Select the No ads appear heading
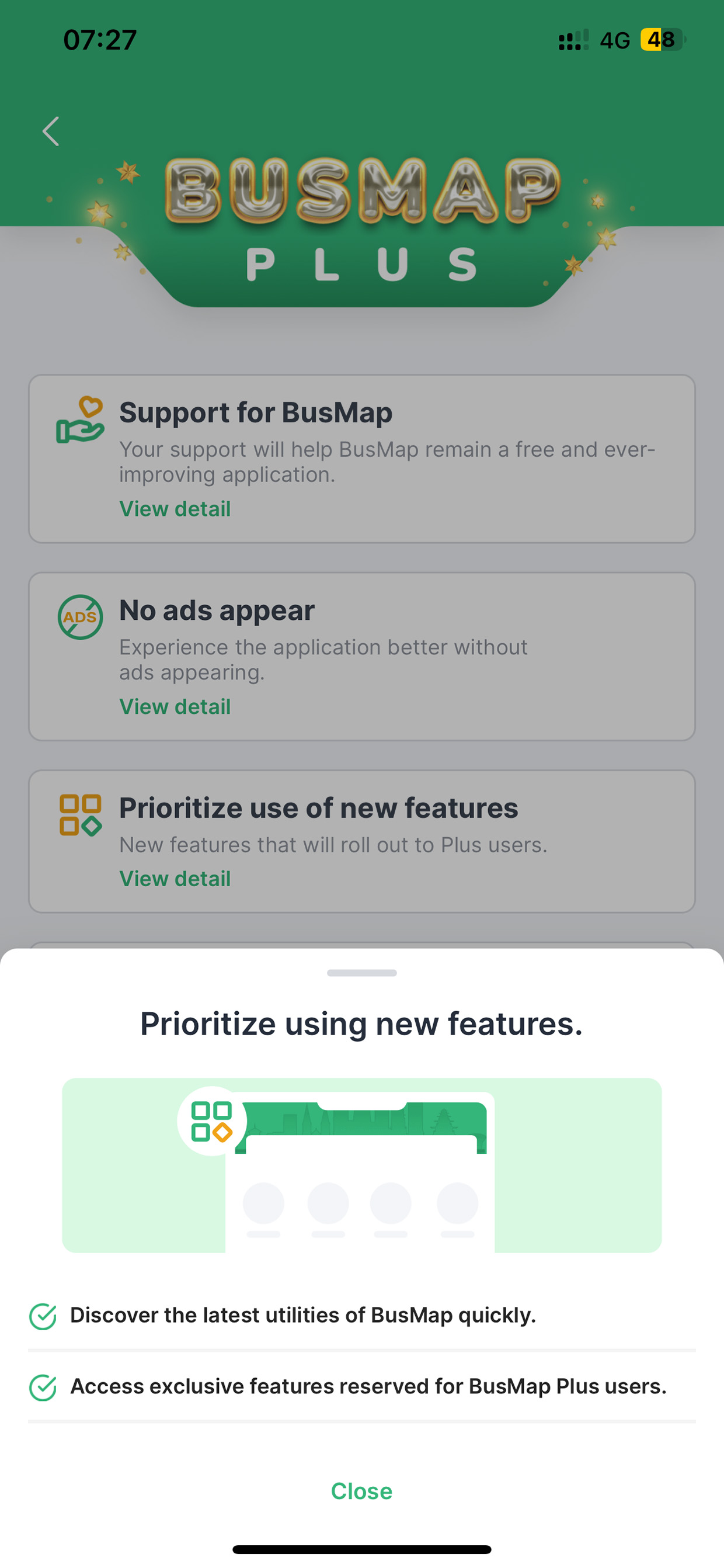 (217, 610)
